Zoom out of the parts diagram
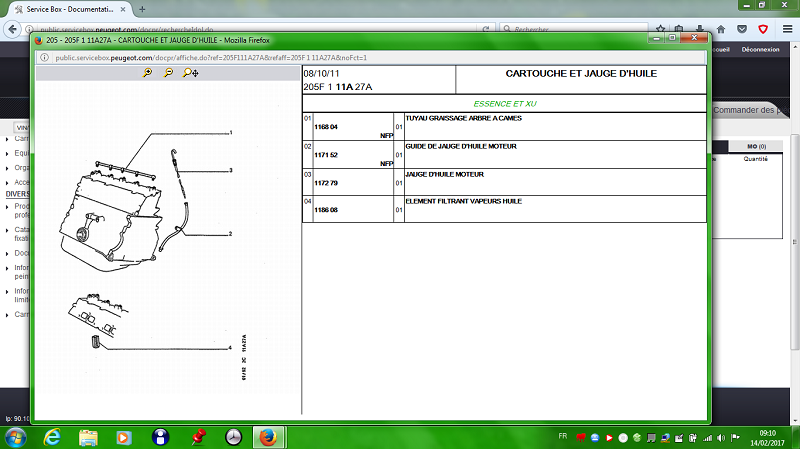This screenshot has width=800, height=449. click(x=168, y=73)
